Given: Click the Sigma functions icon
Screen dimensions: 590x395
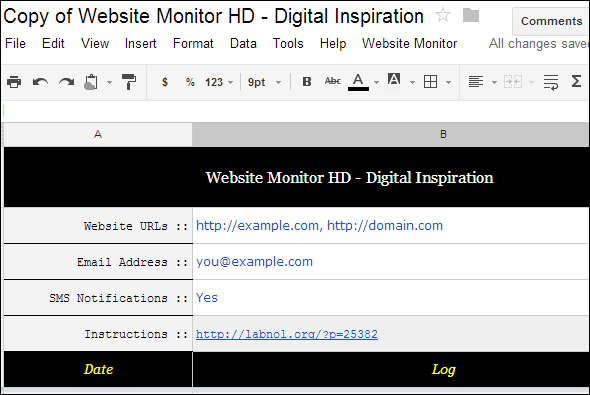Looking at the screenshot, I should [x=576, y=81].
